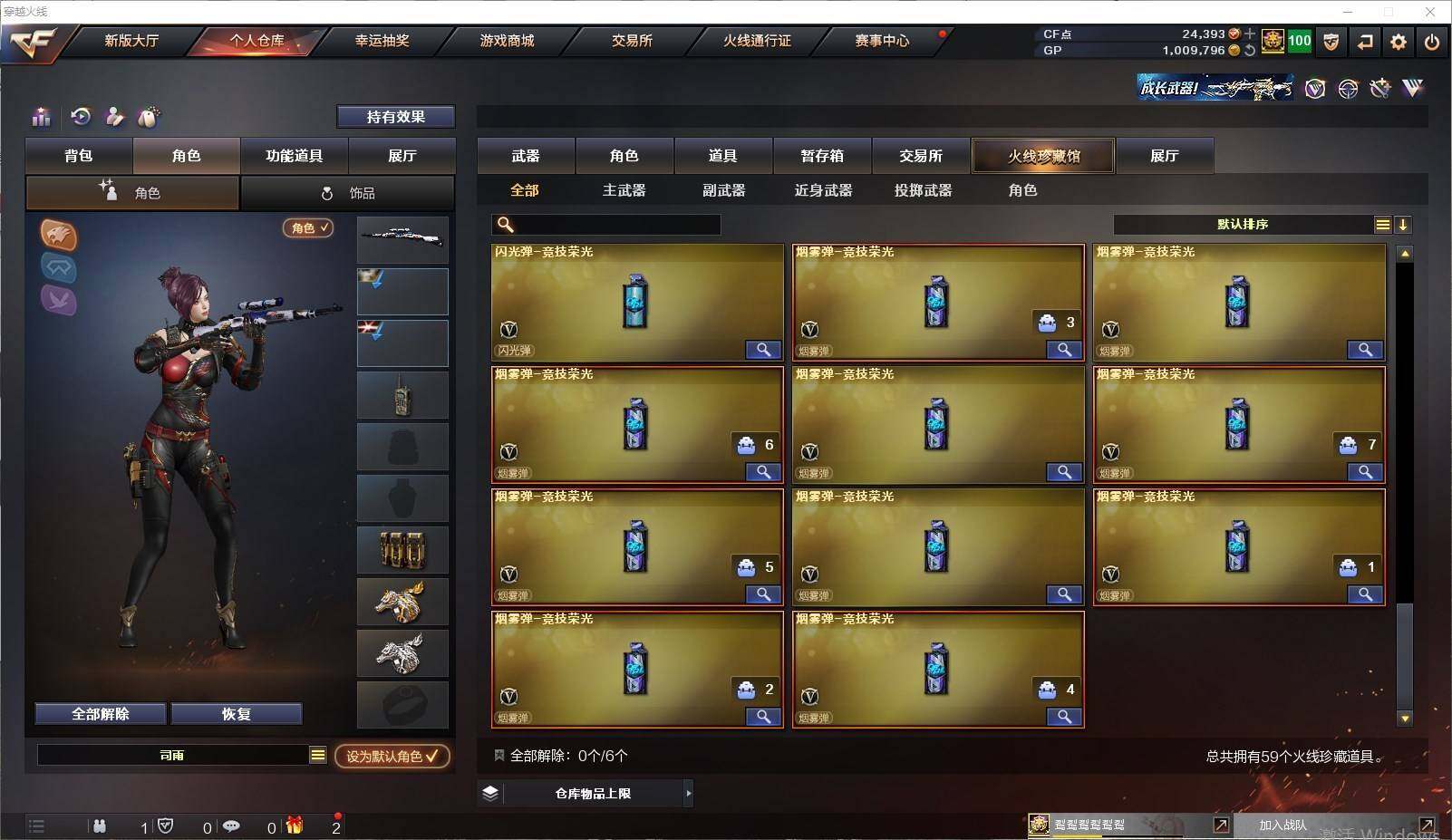Click the refresh history icon above 背包

tap(81, 116)
